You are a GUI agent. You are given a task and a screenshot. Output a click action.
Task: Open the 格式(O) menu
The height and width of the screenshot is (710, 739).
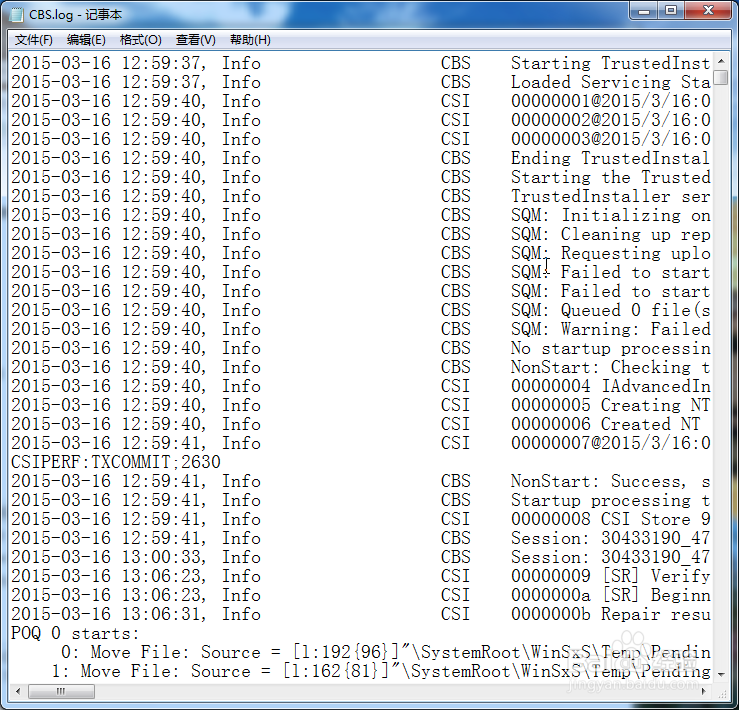coord(140,40)
